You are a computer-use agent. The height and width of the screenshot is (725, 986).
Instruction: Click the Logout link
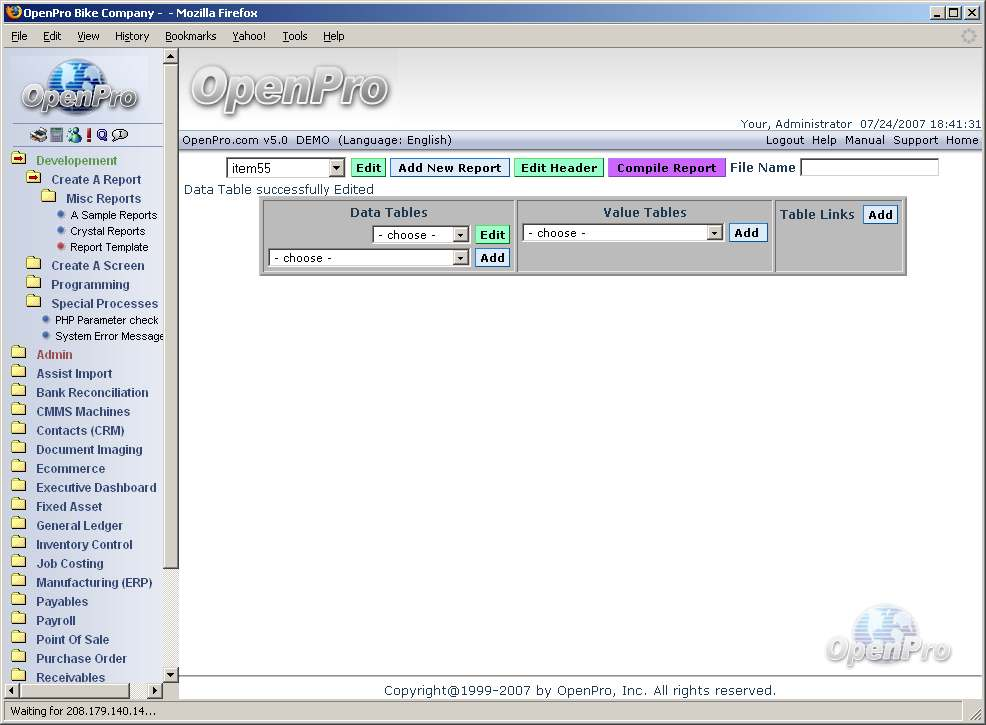[785, 140]
